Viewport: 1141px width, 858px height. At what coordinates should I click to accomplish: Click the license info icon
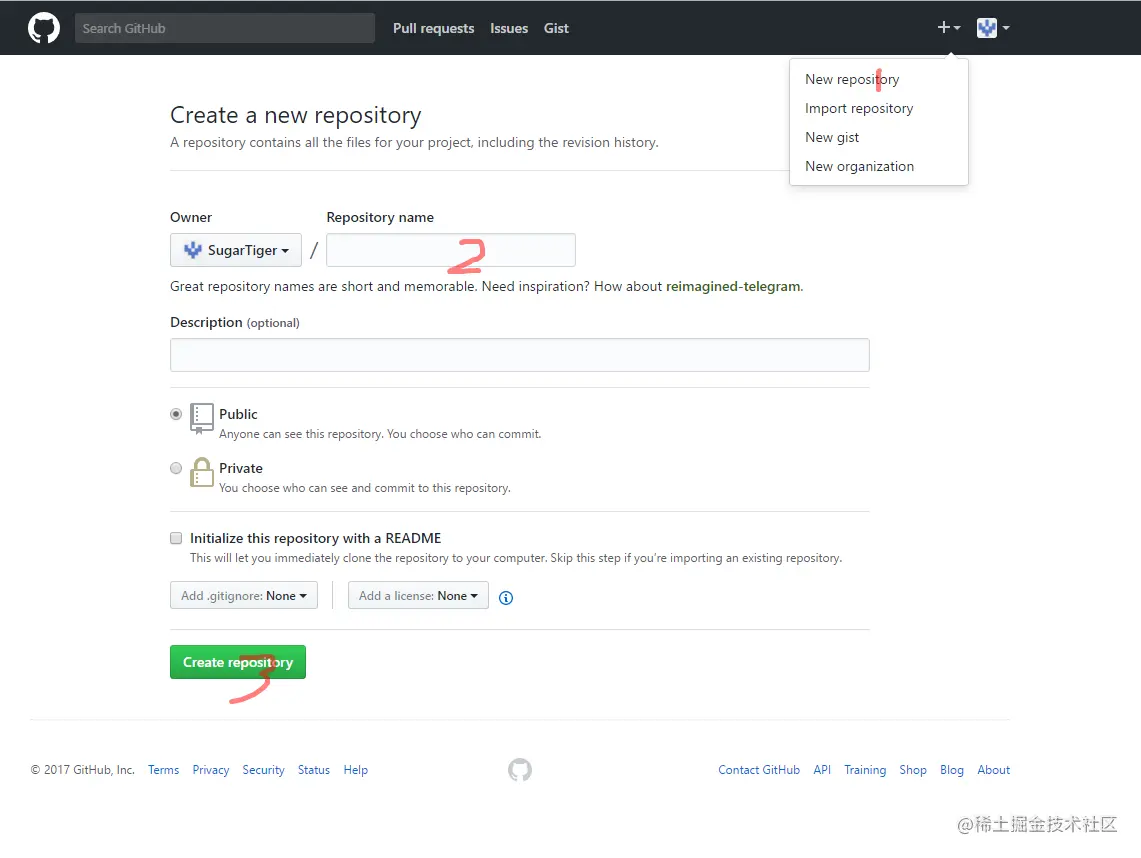[x=506, y=597]
